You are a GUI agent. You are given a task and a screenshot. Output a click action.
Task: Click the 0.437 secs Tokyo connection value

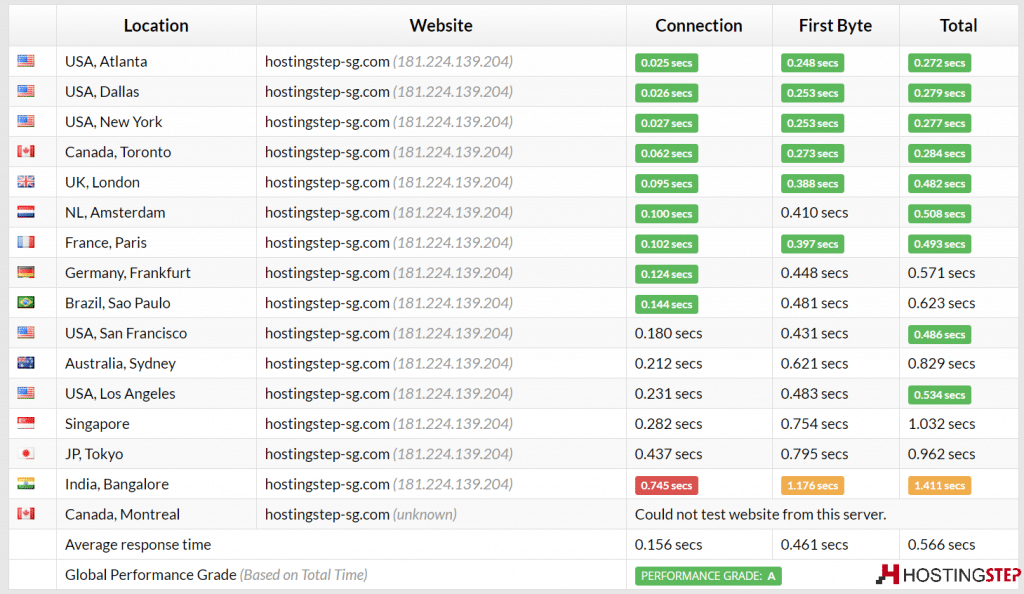click(668, 454)
